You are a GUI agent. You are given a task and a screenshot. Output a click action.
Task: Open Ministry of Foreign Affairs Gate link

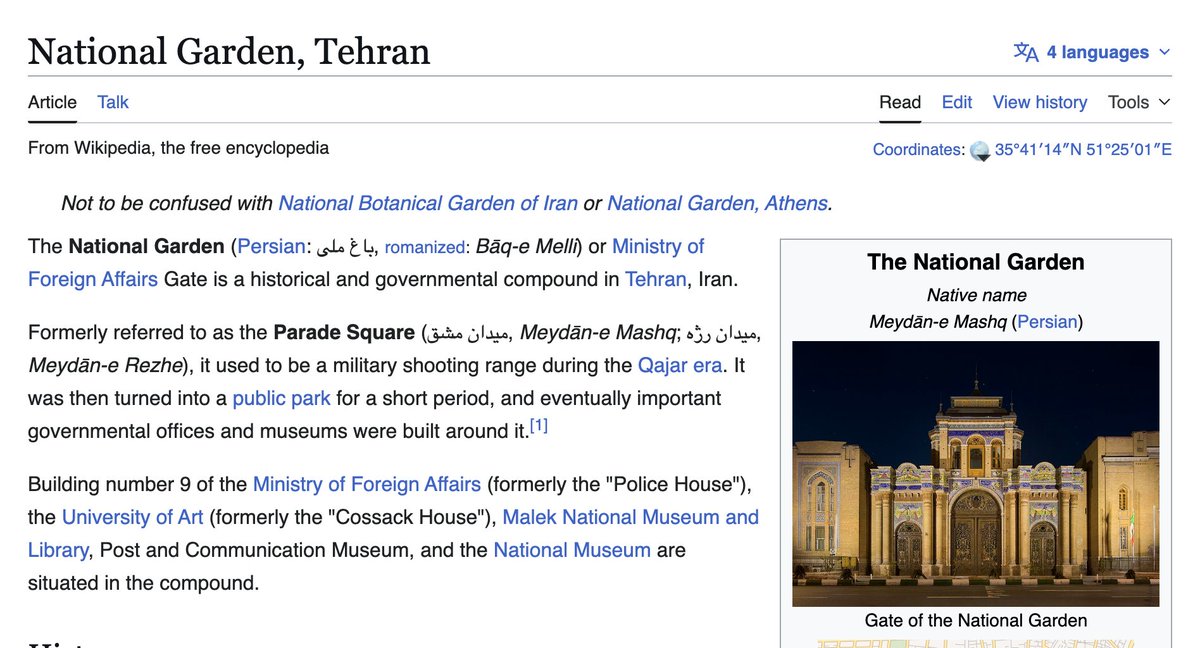point(658,246)
